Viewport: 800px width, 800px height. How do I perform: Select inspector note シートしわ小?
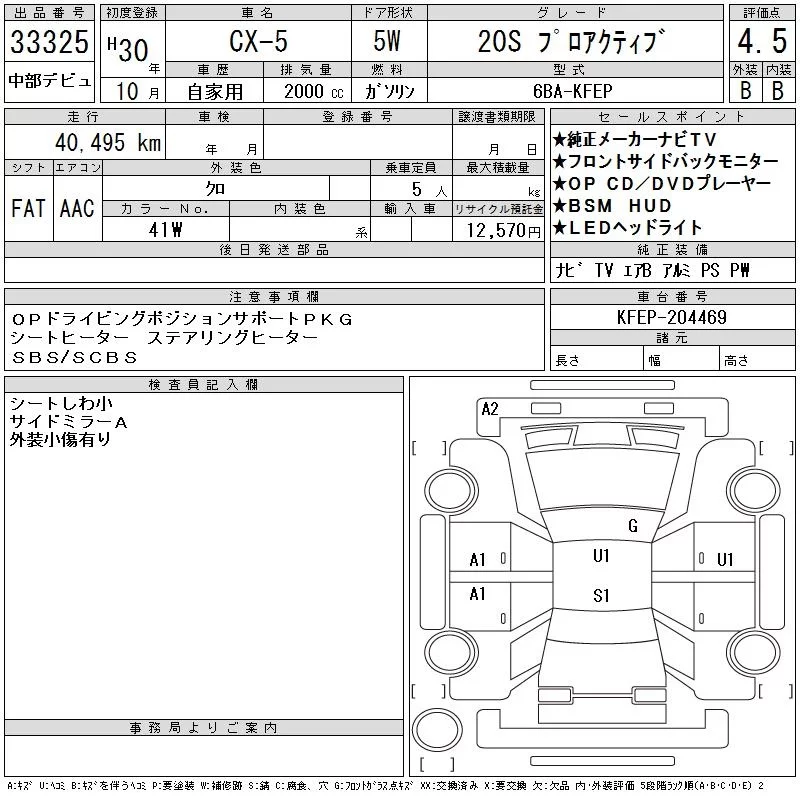(61, 404)
